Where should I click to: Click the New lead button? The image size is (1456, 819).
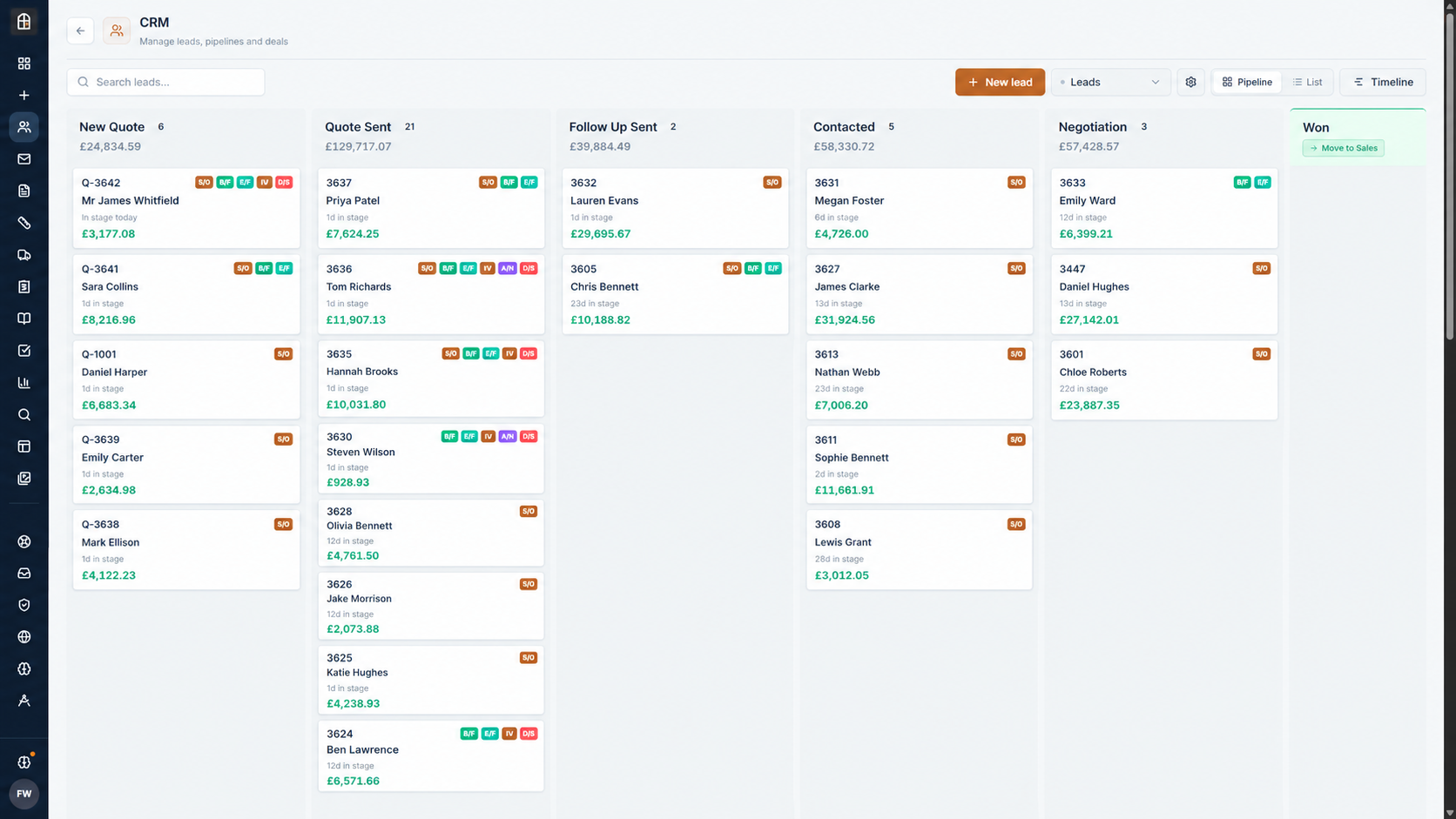(1000, 82)
